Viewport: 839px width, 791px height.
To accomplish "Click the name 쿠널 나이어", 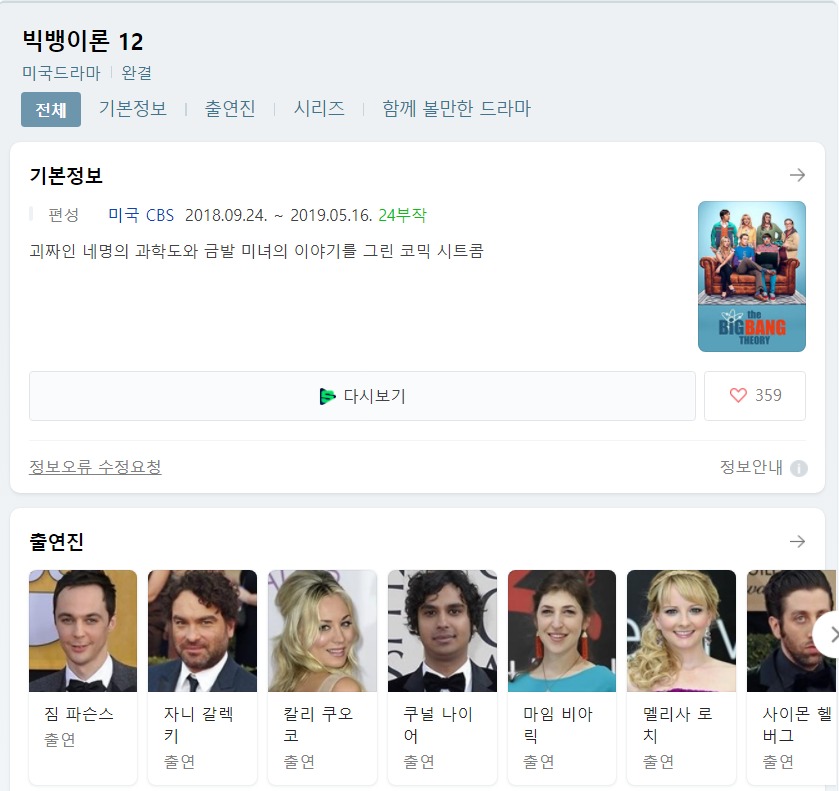I will pos(438,725).
